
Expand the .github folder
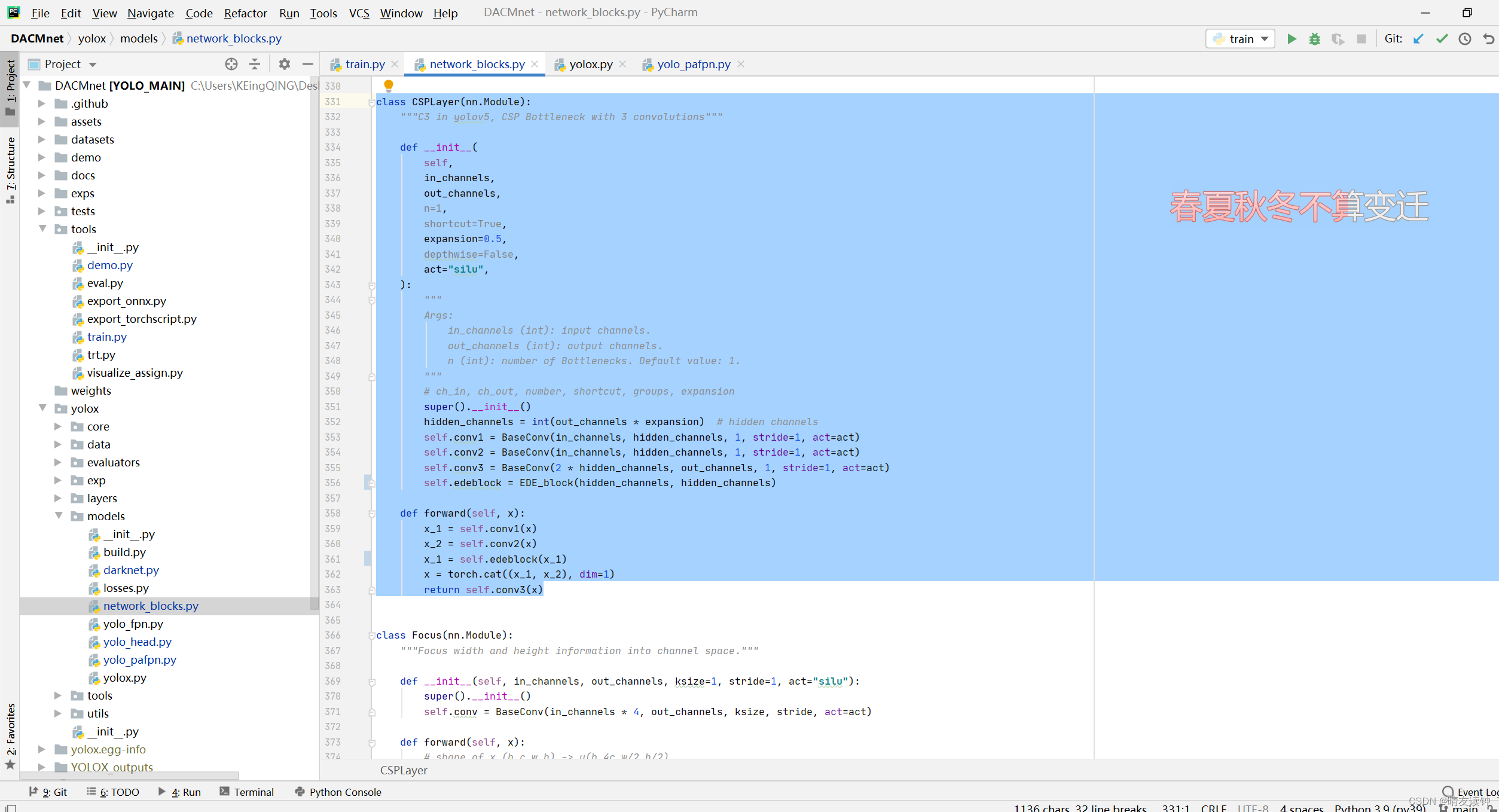[x=42, y=103]
